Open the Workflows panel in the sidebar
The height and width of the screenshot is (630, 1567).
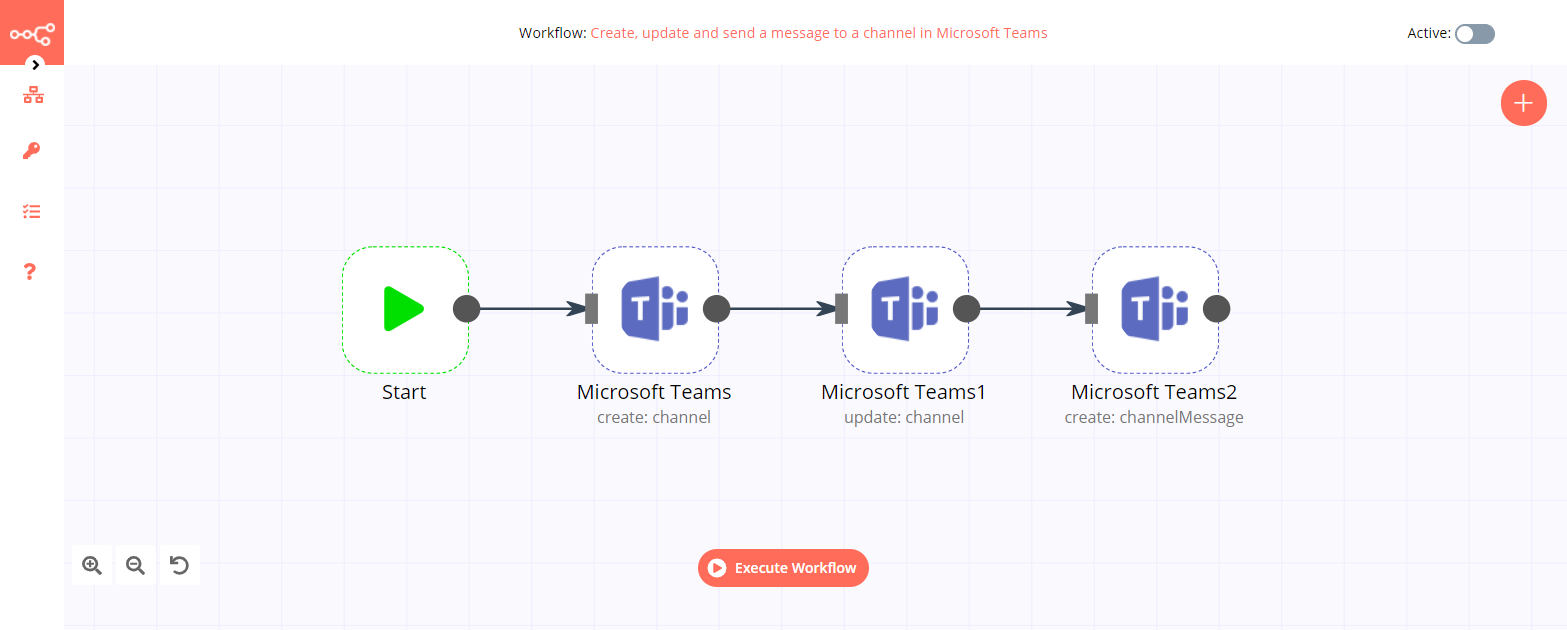click(31, 94)
